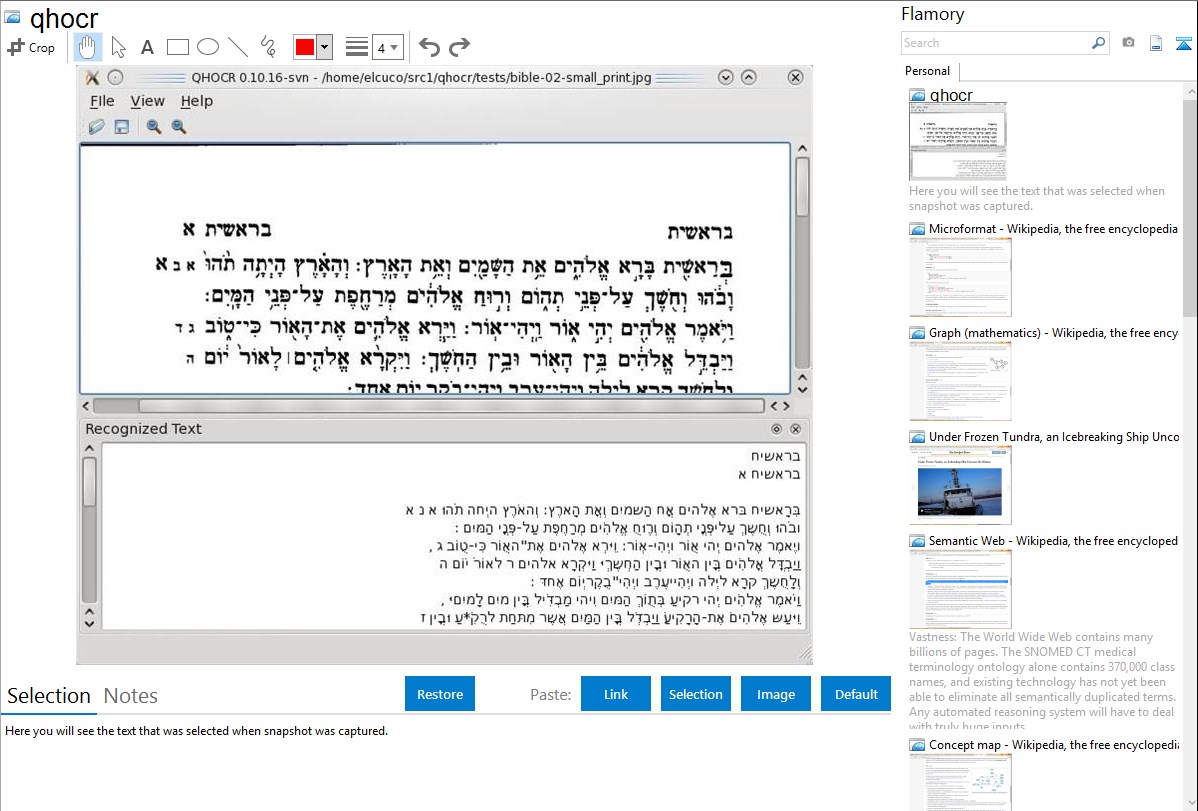Float the Recognized Text panel
This screenshot has height=811, width=1198.
[x=776, y=430]
